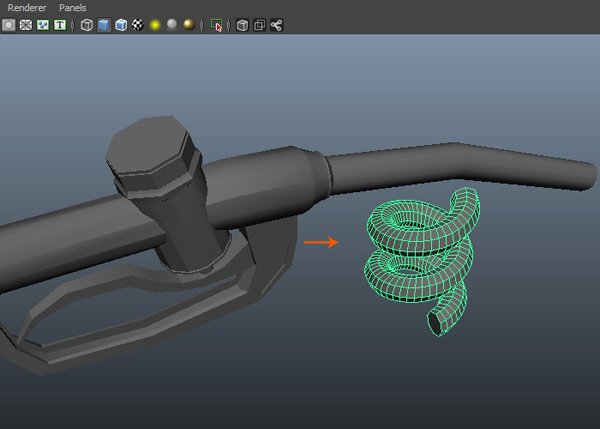Click the share-style node icon

click(276, 24)
